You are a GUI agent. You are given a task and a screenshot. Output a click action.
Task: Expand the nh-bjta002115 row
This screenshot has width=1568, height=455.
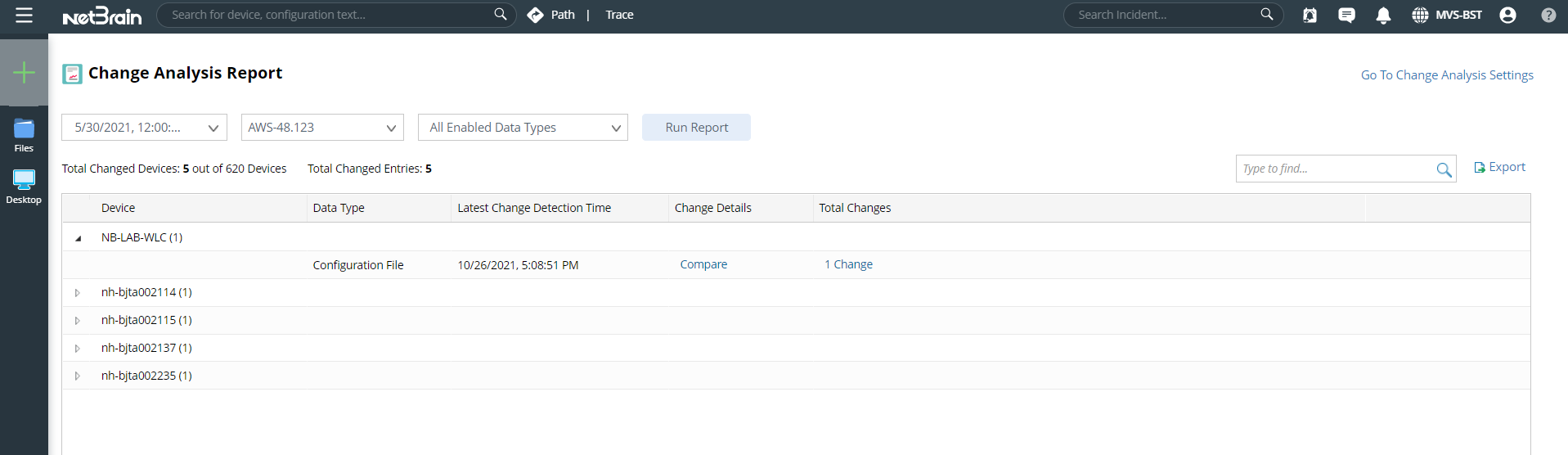pyautogui.click(x=78, y=321)
